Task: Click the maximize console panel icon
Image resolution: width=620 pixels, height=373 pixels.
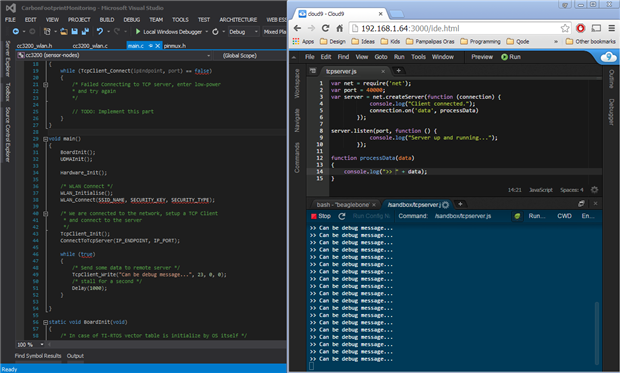Action: click(x=581, y=204)
